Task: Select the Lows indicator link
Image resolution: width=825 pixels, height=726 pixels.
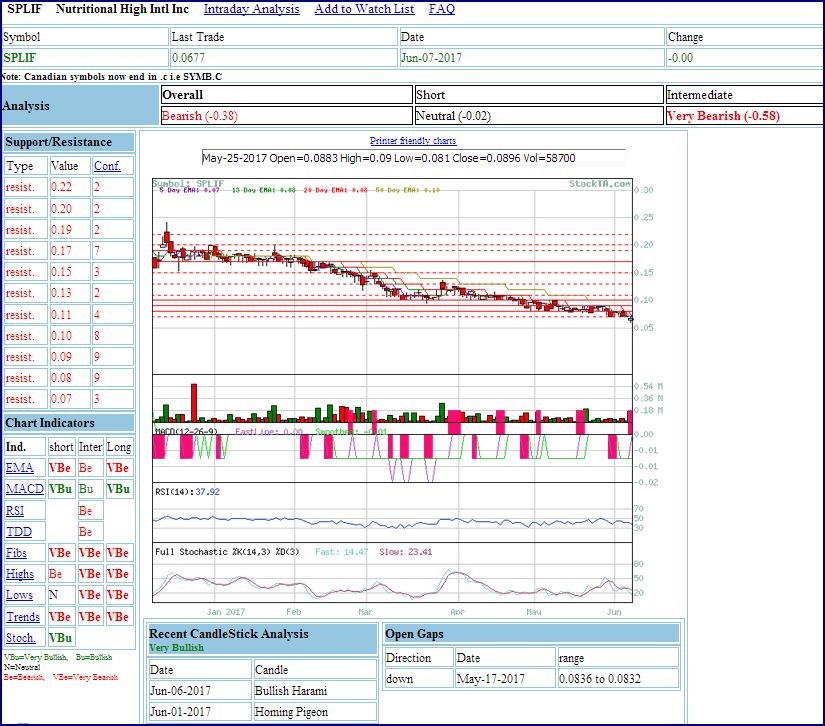Action: [x=19, y=595]
